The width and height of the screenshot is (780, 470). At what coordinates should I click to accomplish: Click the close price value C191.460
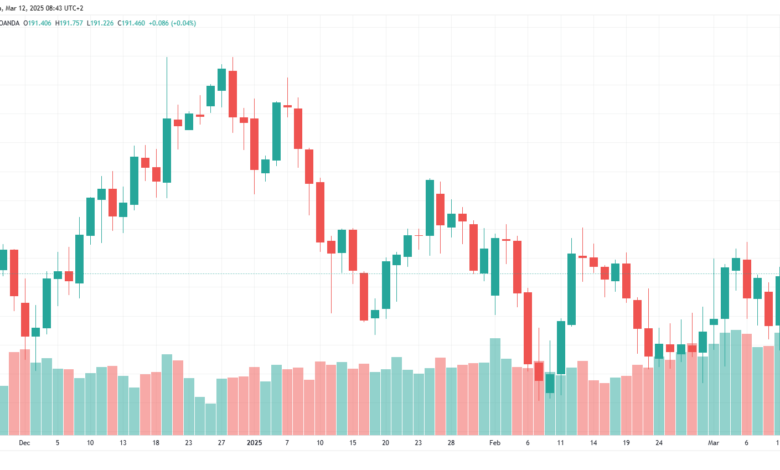[x=131, y=23]
